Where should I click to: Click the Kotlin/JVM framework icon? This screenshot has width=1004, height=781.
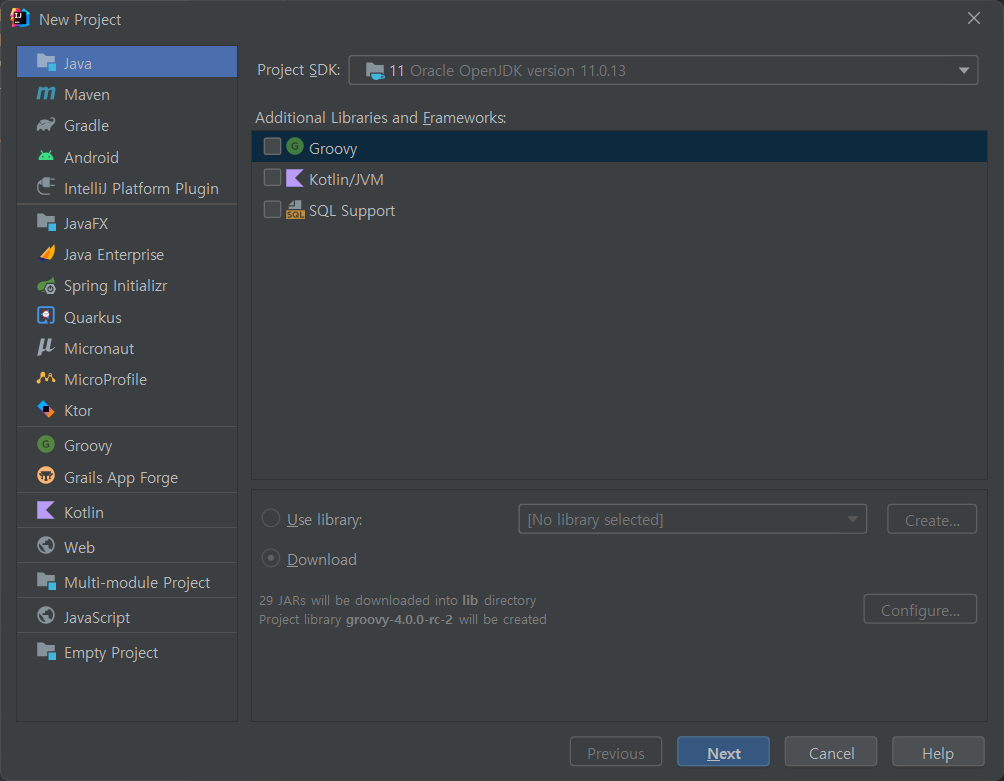pos(295,178)
